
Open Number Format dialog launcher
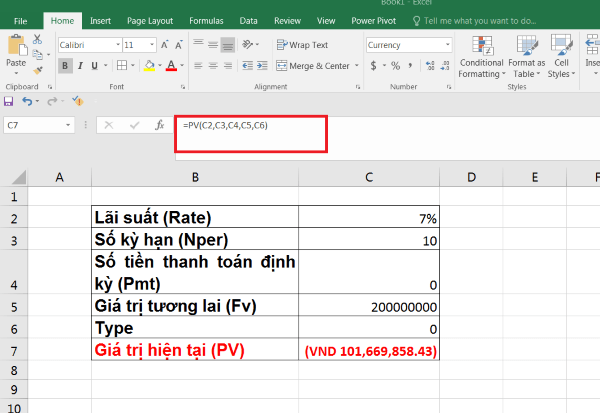tap(448, 87)
